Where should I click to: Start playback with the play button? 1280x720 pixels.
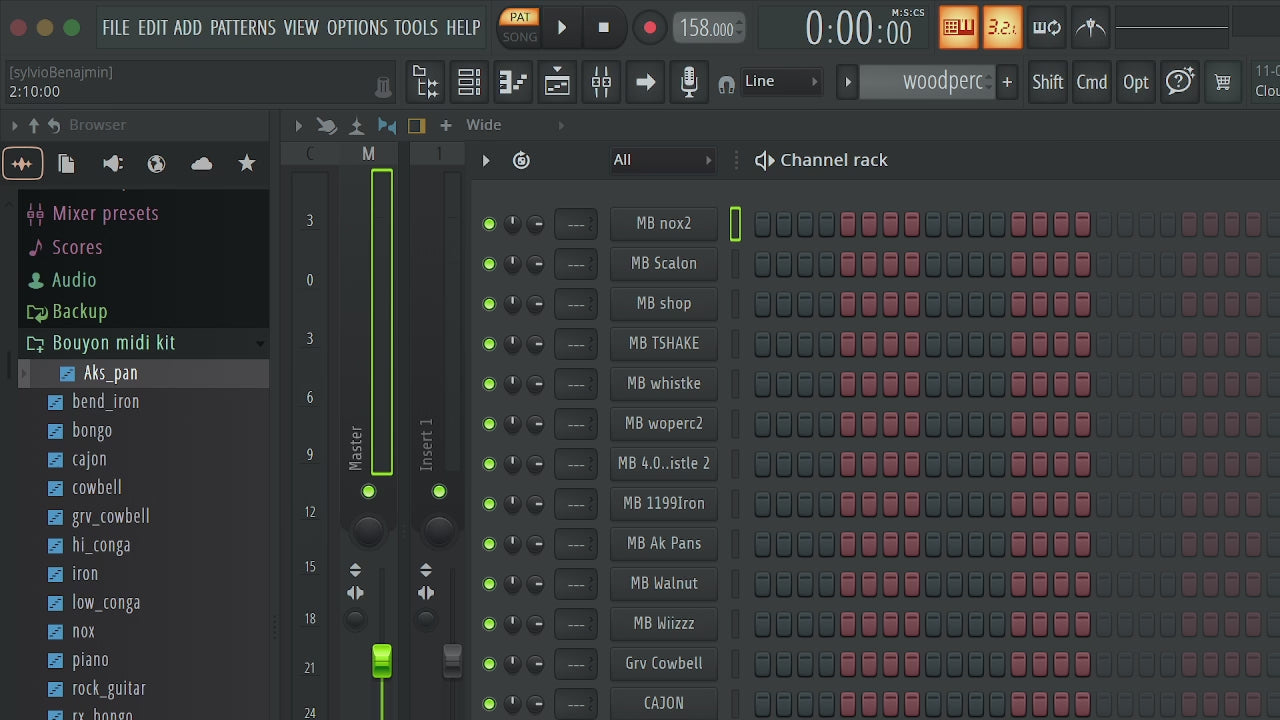coord(562,28)
